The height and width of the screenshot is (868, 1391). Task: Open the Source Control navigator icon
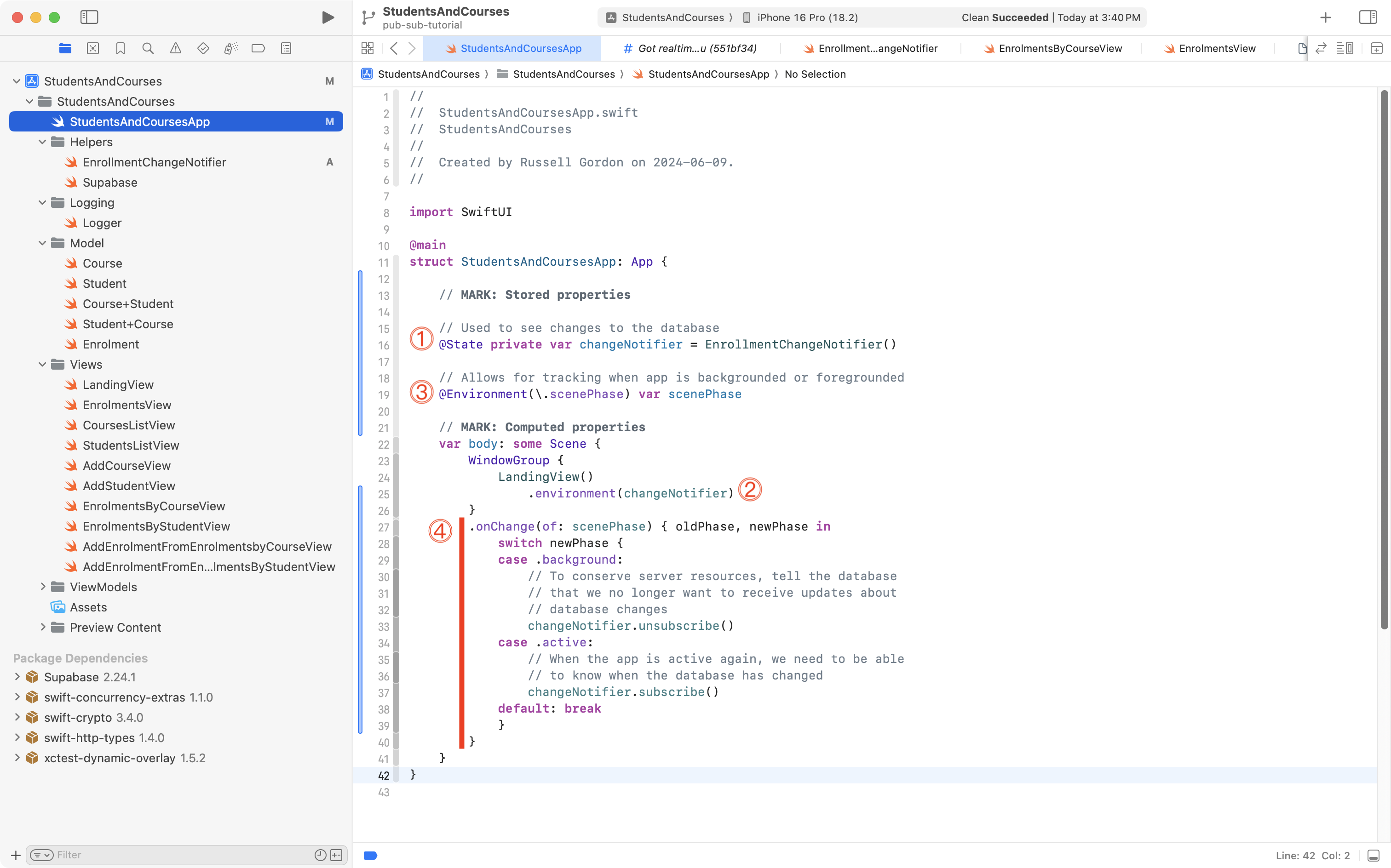[93, 48]
